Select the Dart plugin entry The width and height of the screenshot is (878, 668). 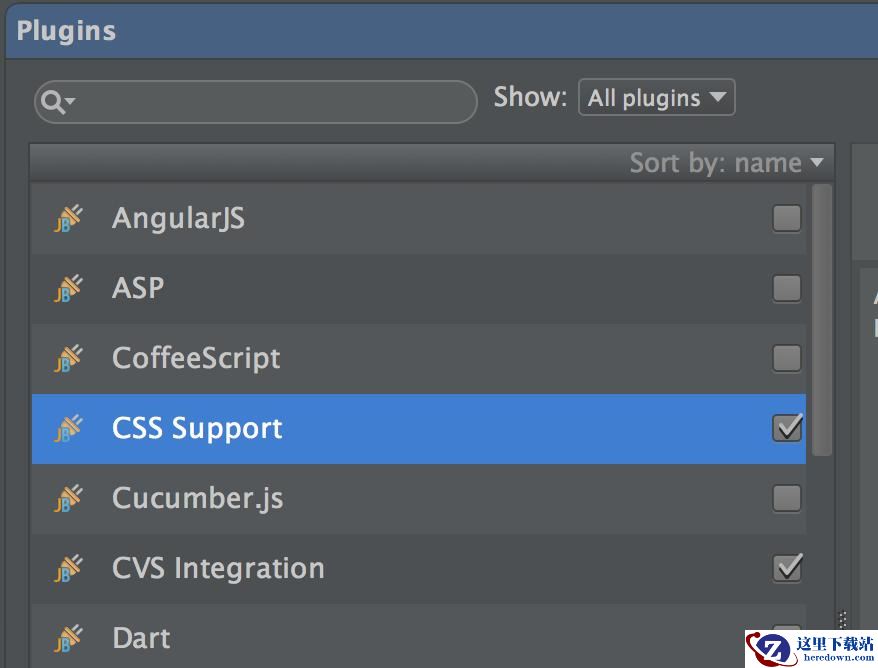click(419, 636)
